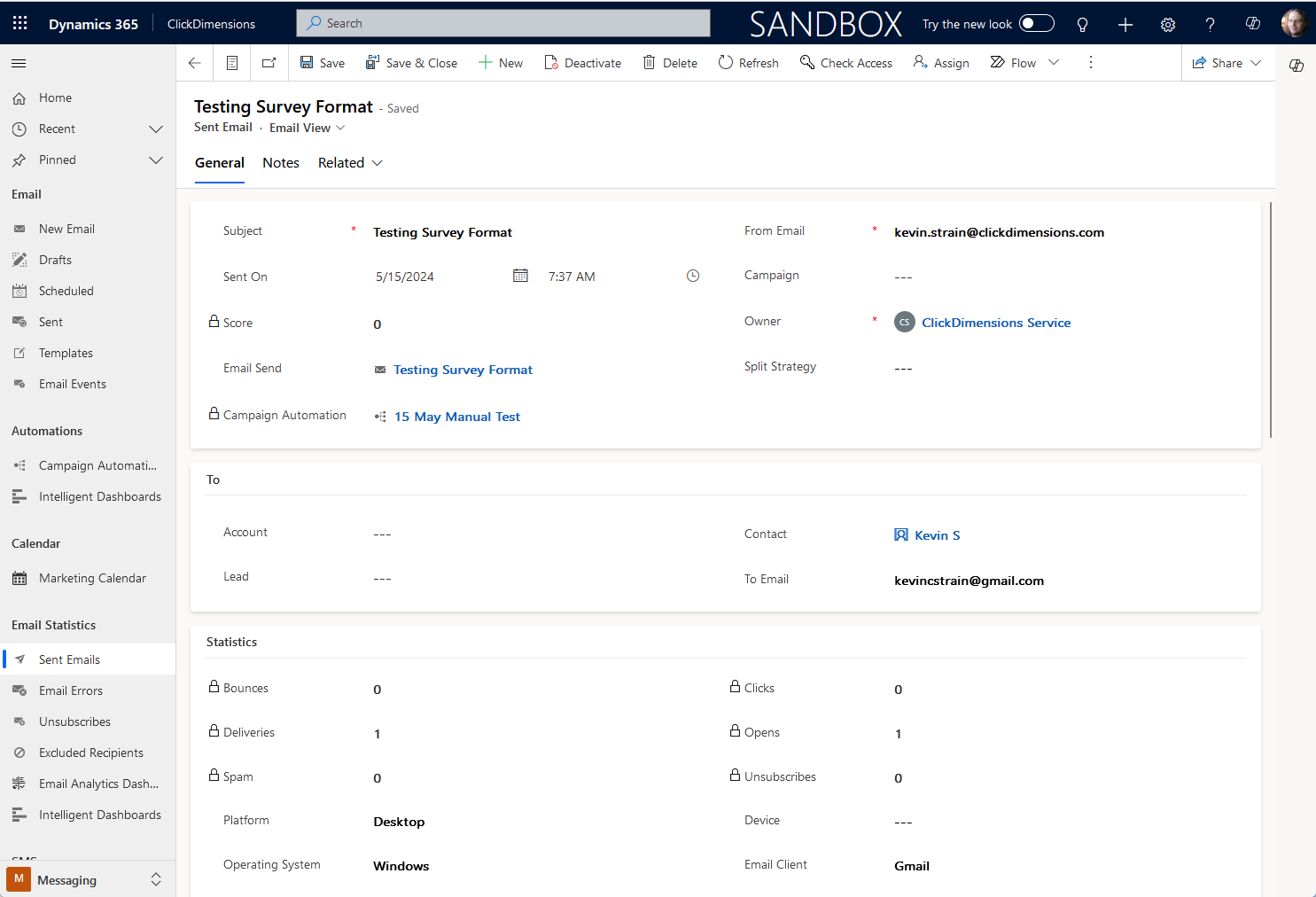Open Testing Survey Format email send link

463,370
